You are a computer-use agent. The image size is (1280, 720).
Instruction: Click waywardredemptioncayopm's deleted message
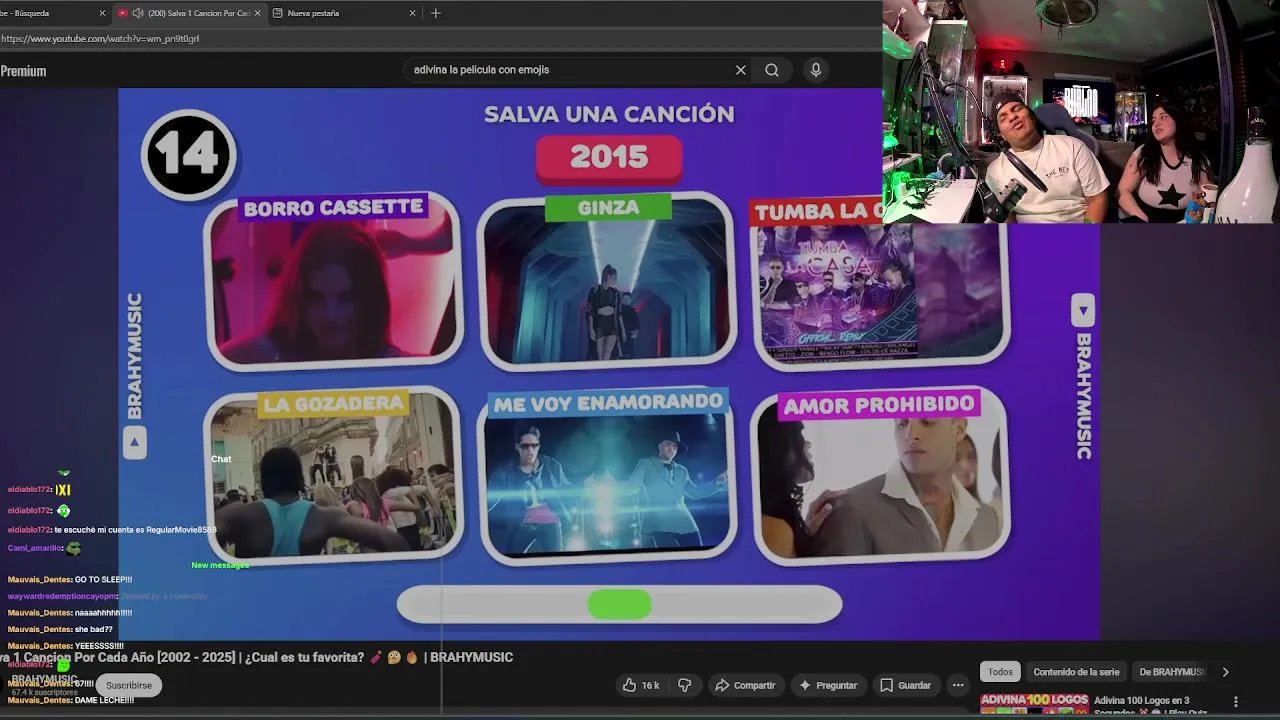click(x=108, y=596)
